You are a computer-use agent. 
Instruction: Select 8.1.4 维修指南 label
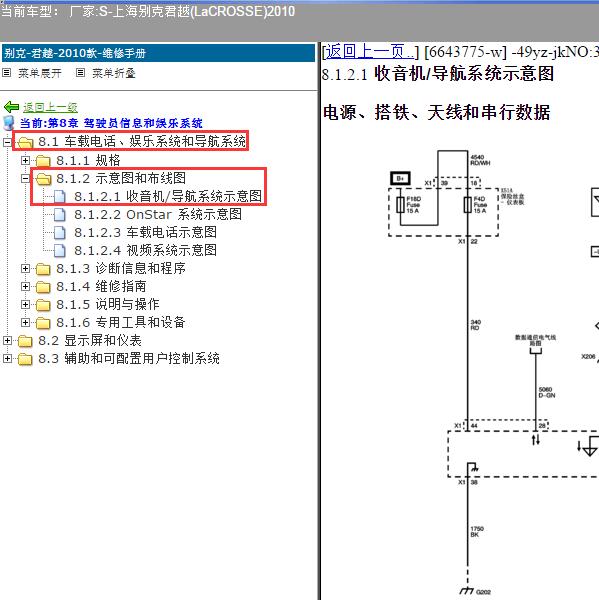click(x=101, y=287)
